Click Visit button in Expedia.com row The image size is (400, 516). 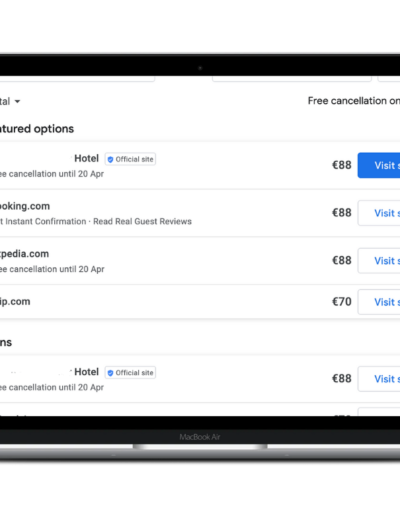tap(379, 261)
